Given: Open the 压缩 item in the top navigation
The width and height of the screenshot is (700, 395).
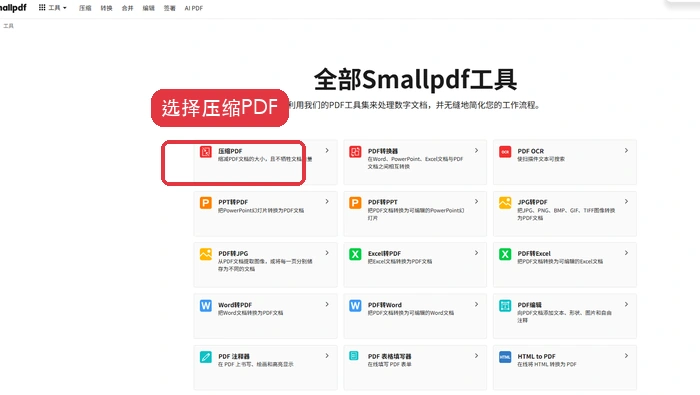Looking at the screenshot, I should 85,8.
